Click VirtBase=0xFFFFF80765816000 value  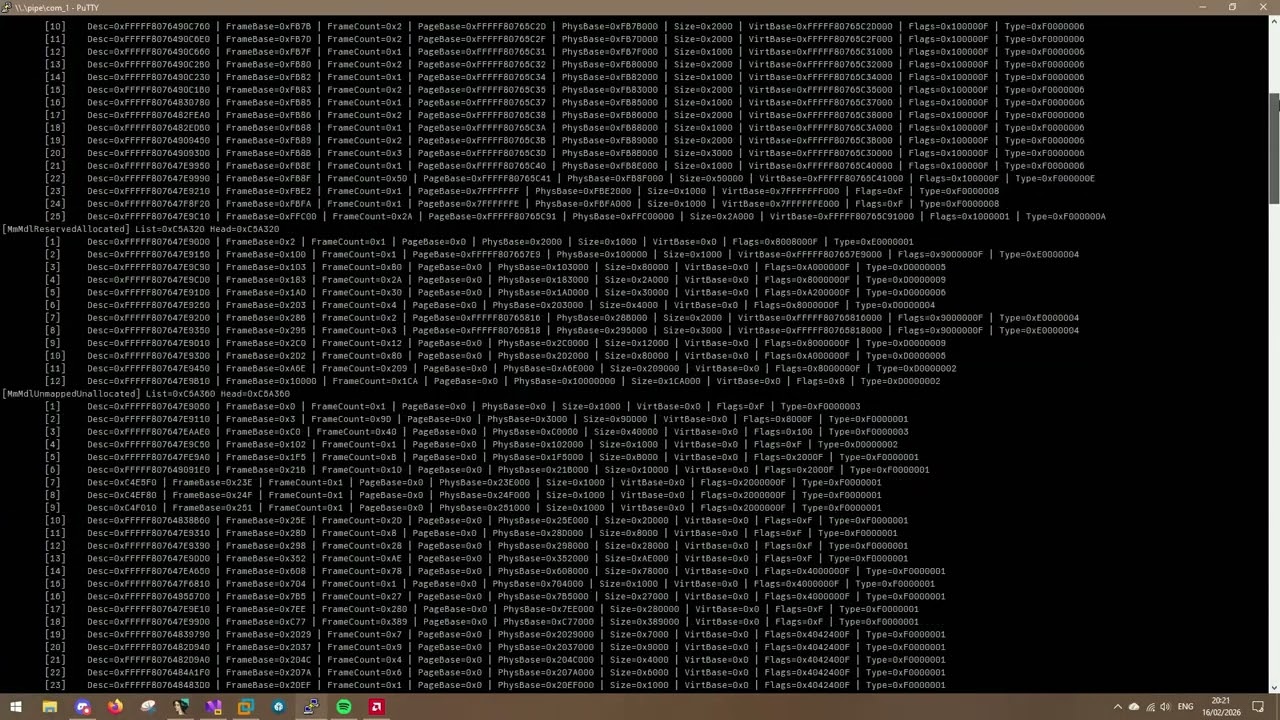tap(810, 318)
